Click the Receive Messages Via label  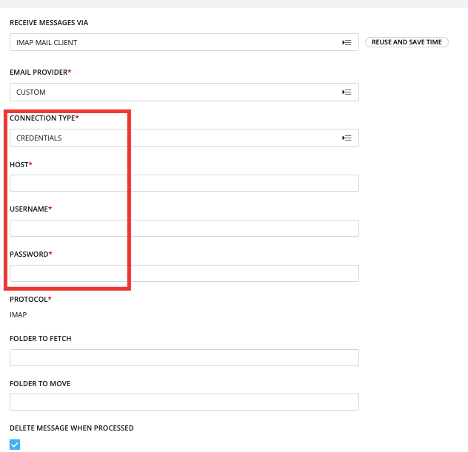point(49,22)
